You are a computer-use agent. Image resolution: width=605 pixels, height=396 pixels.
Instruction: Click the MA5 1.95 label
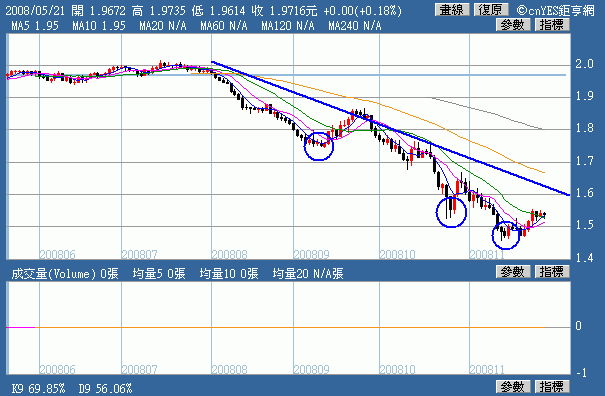[35, 26]
